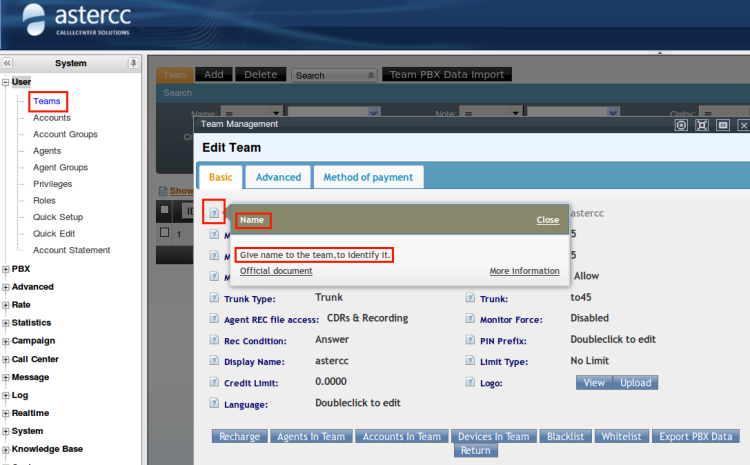Image resolution: width=750 pixels, height=465 pixels.
Task: Click the help icon beside Language
Action: 215,403
